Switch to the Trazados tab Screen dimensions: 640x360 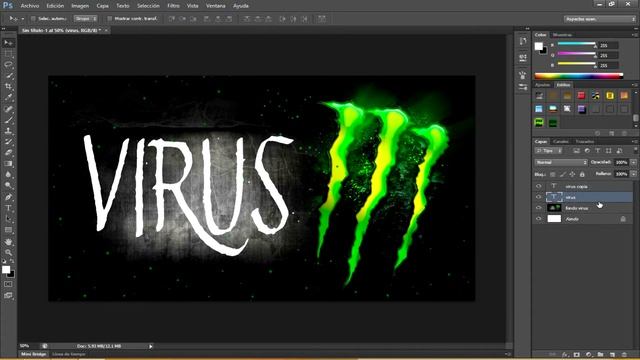click(x=584, y=142)
